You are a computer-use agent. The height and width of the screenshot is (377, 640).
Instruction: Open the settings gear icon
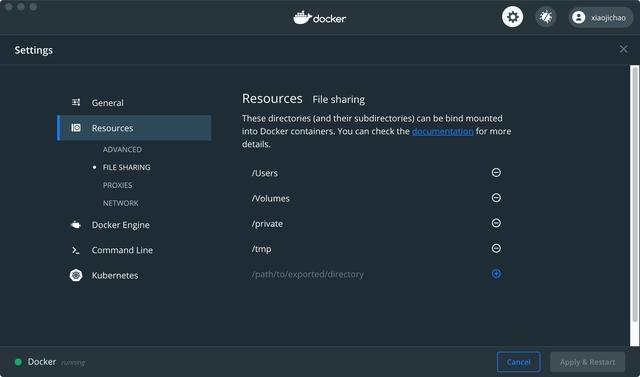click(512, 17)
